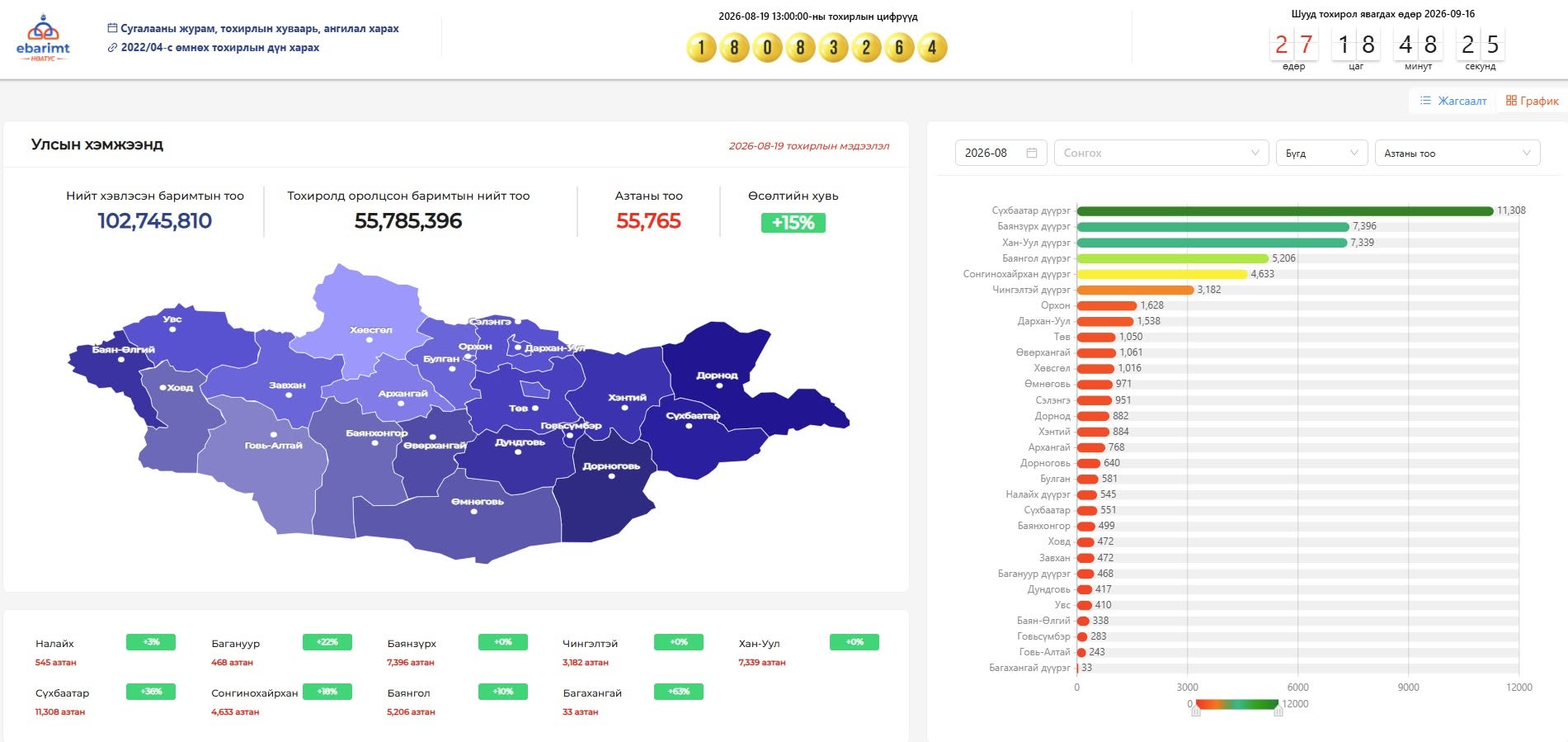The height and width of the screenshot is (742, 1568).
Task: Switch to the Жагсаалт view tab
Action: 1453,101
